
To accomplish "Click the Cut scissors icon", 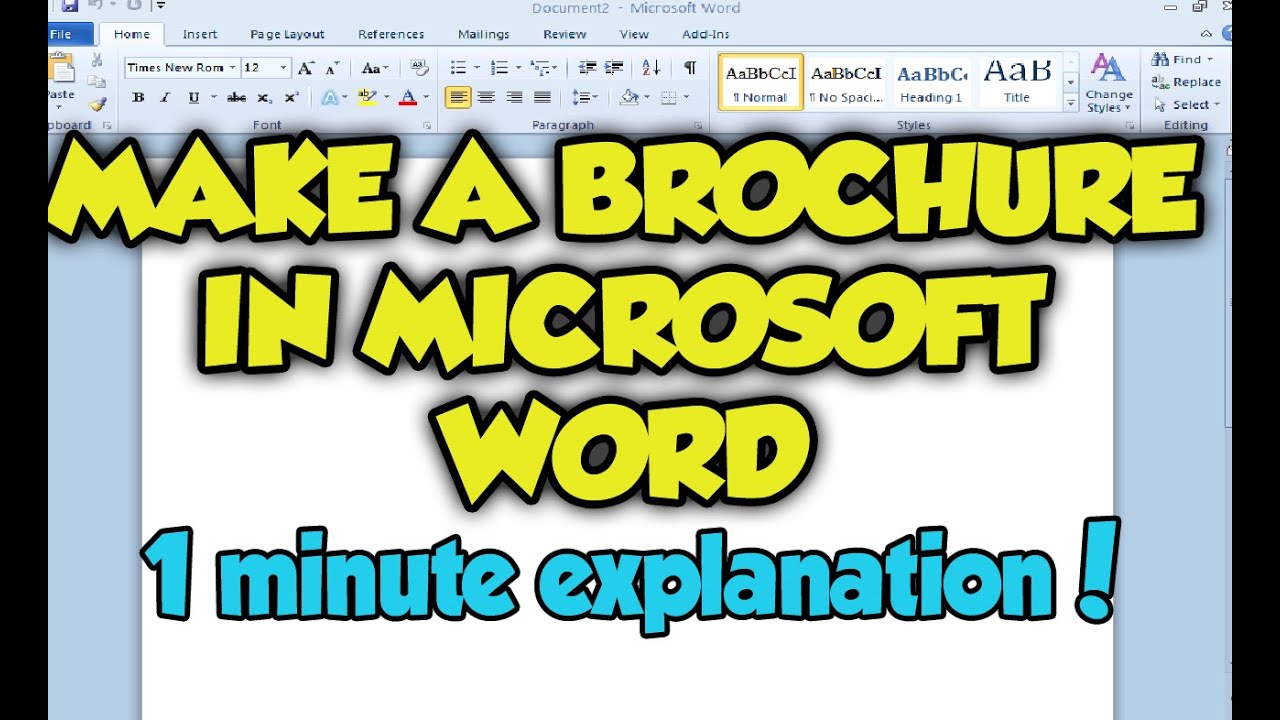I will tap(97, 60).
